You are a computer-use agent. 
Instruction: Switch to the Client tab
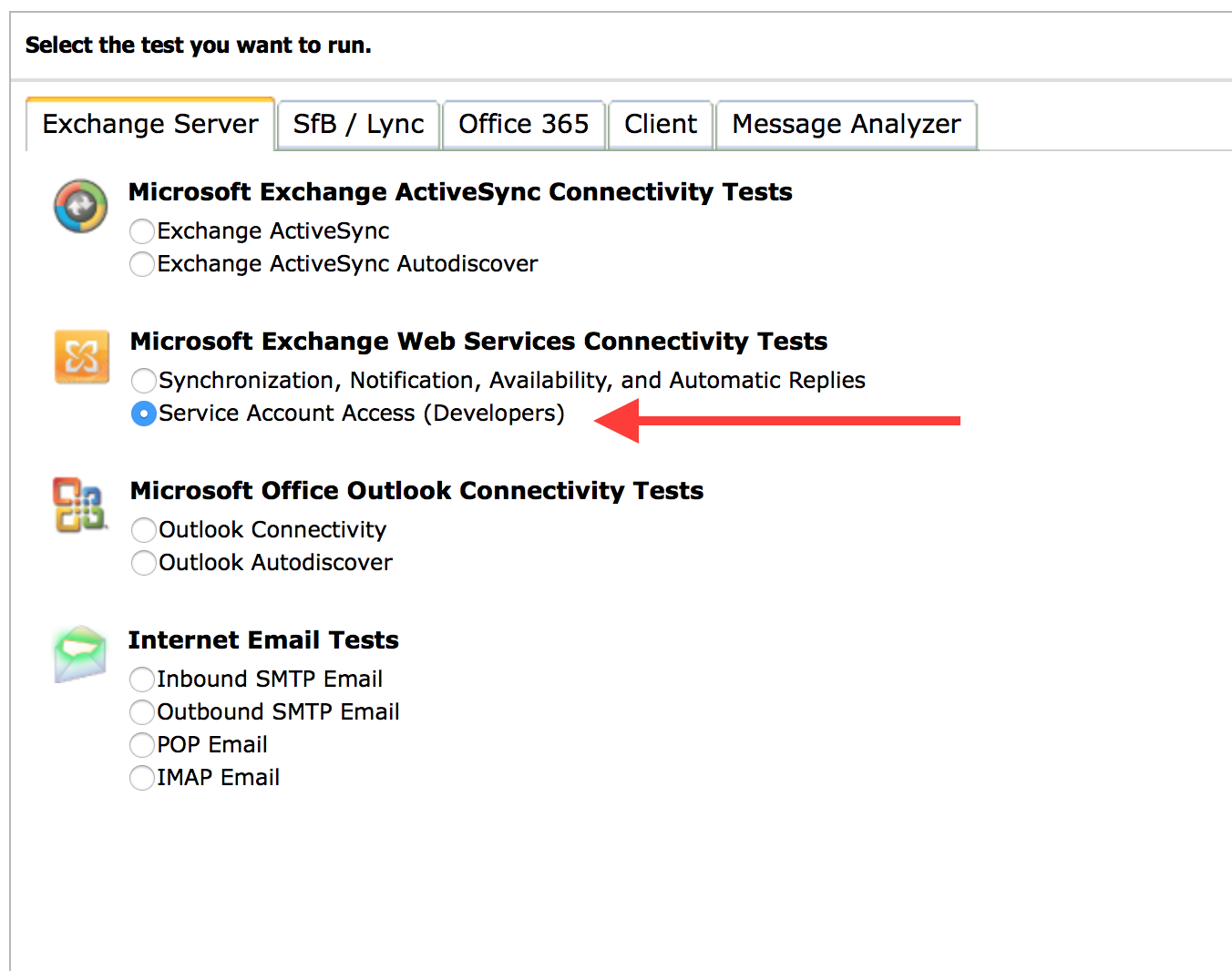click(660, 124)
